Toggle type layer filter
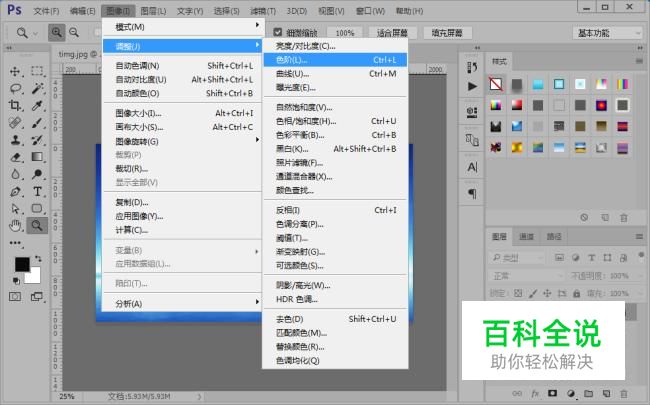 coord(592,257)
